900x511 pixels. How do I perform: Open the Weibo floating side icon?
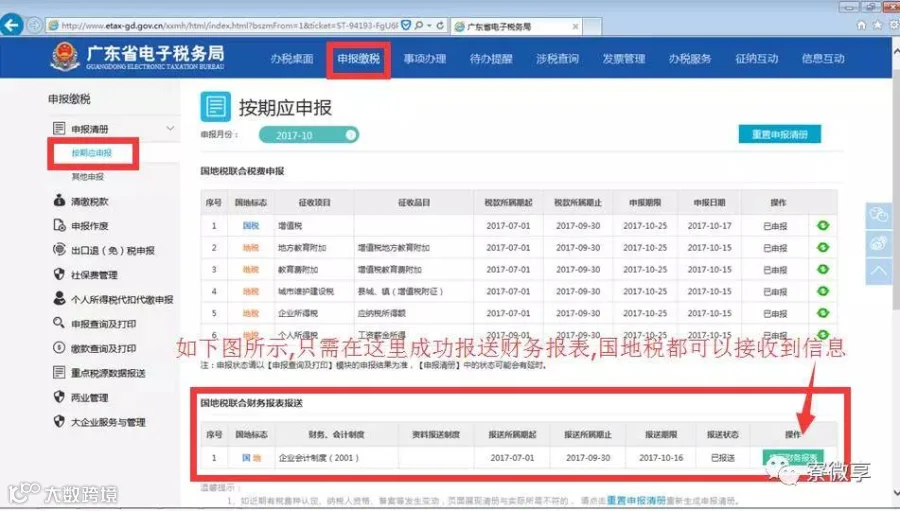879,243
